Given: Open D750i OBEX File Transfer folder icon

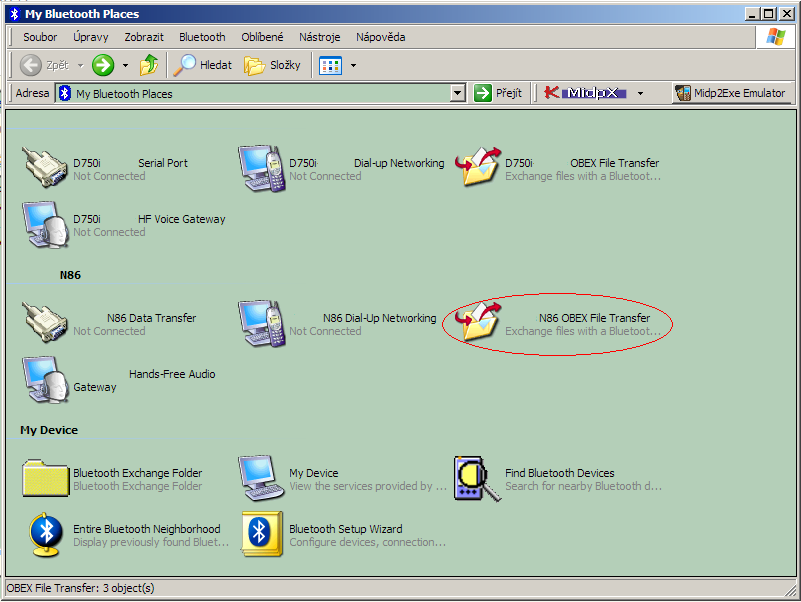Looking at the screenshot, I should point(478,167).
